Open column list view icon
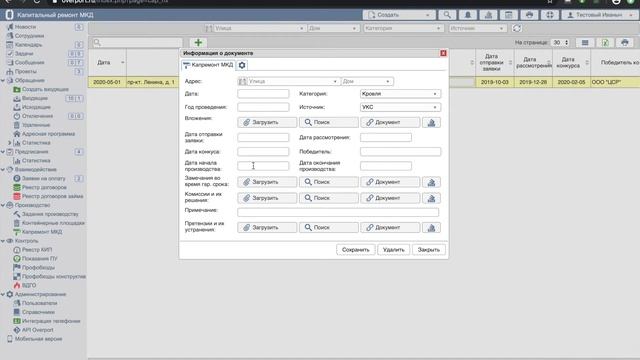640x360 pixels. click(585, 42)
